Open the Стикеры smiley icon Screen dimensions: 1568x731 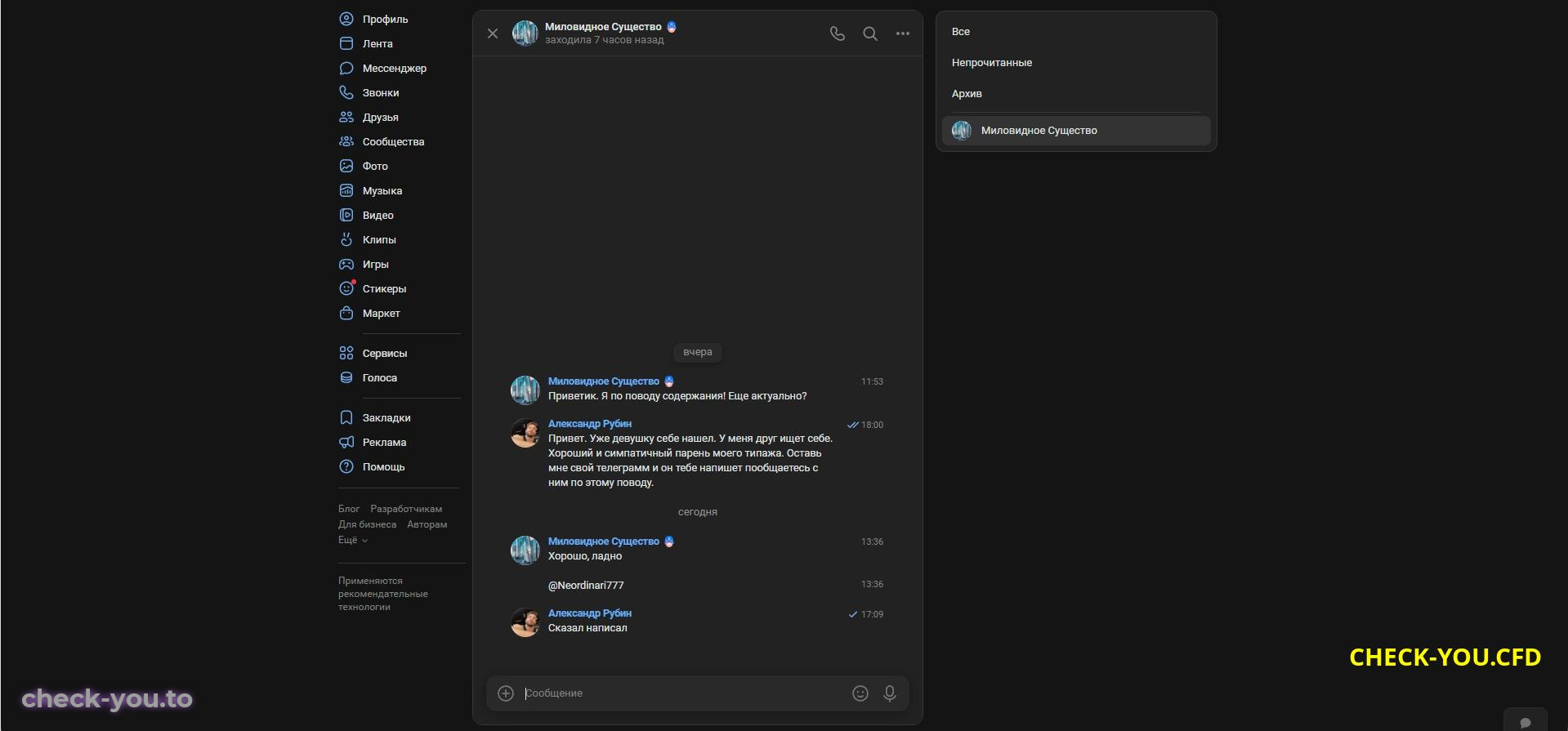346,288
